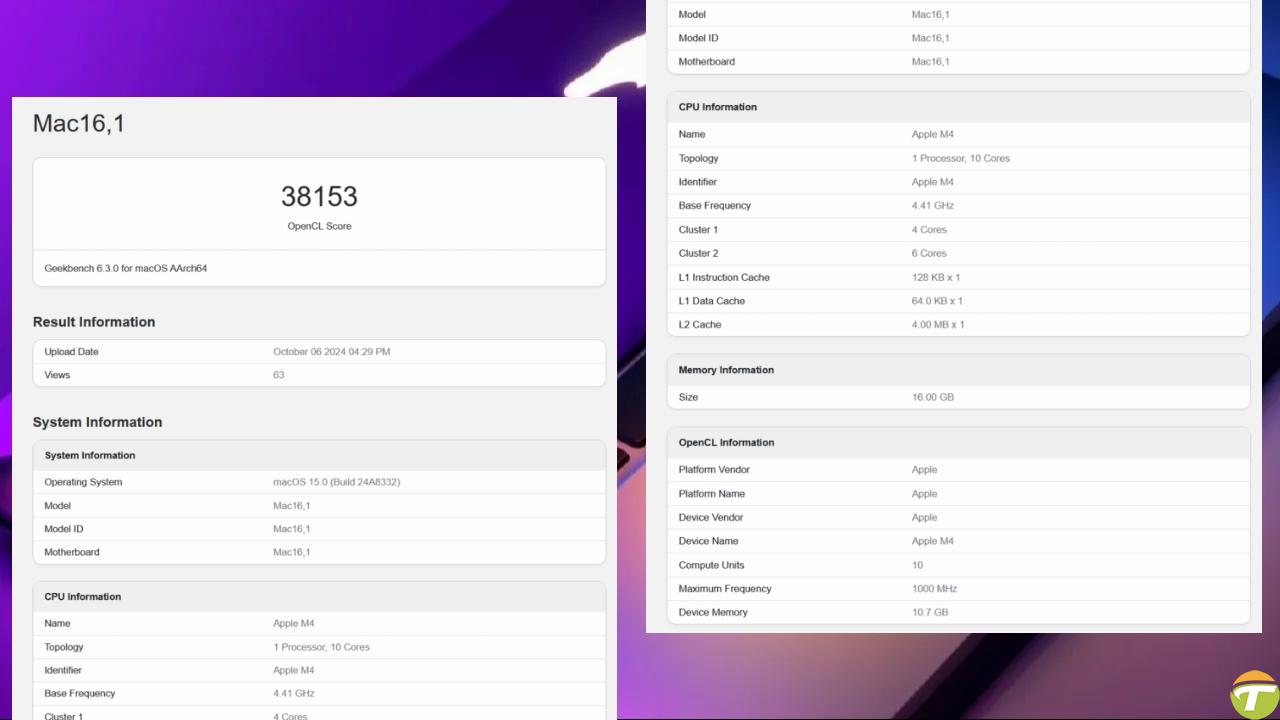Image resolution: width=1280 pixels, height=720 pixels.
Task: Click the Platform Vendor label
Action: point(715,470)
